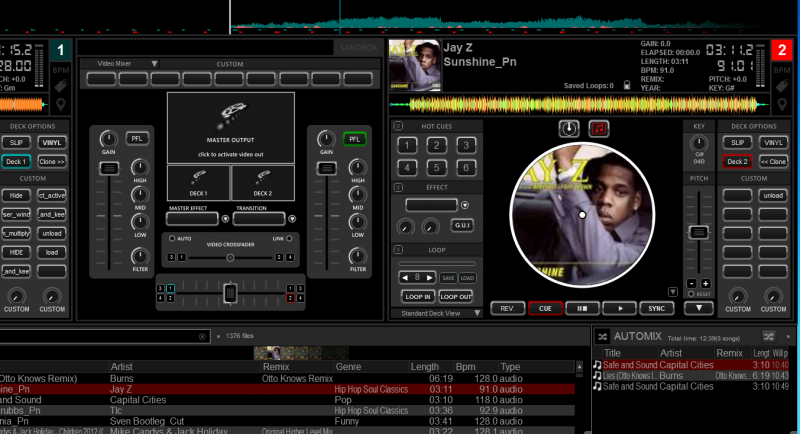Screen dimensions: 800x434
Task: Click loop length decrease arrow next to 8
Action: pos(405,278)
